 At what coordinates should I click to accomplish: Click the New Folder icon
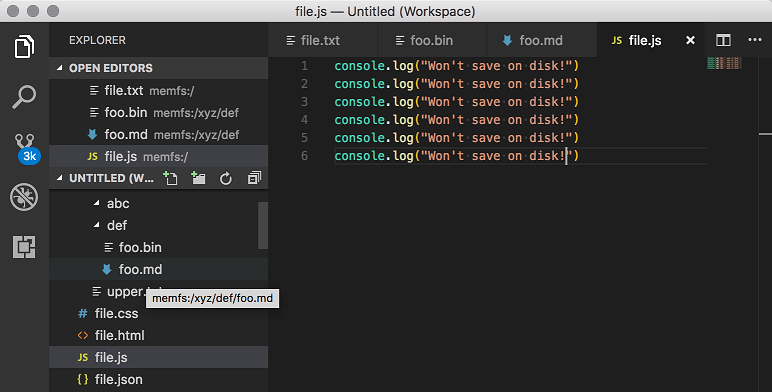click(x=198, y=178)
